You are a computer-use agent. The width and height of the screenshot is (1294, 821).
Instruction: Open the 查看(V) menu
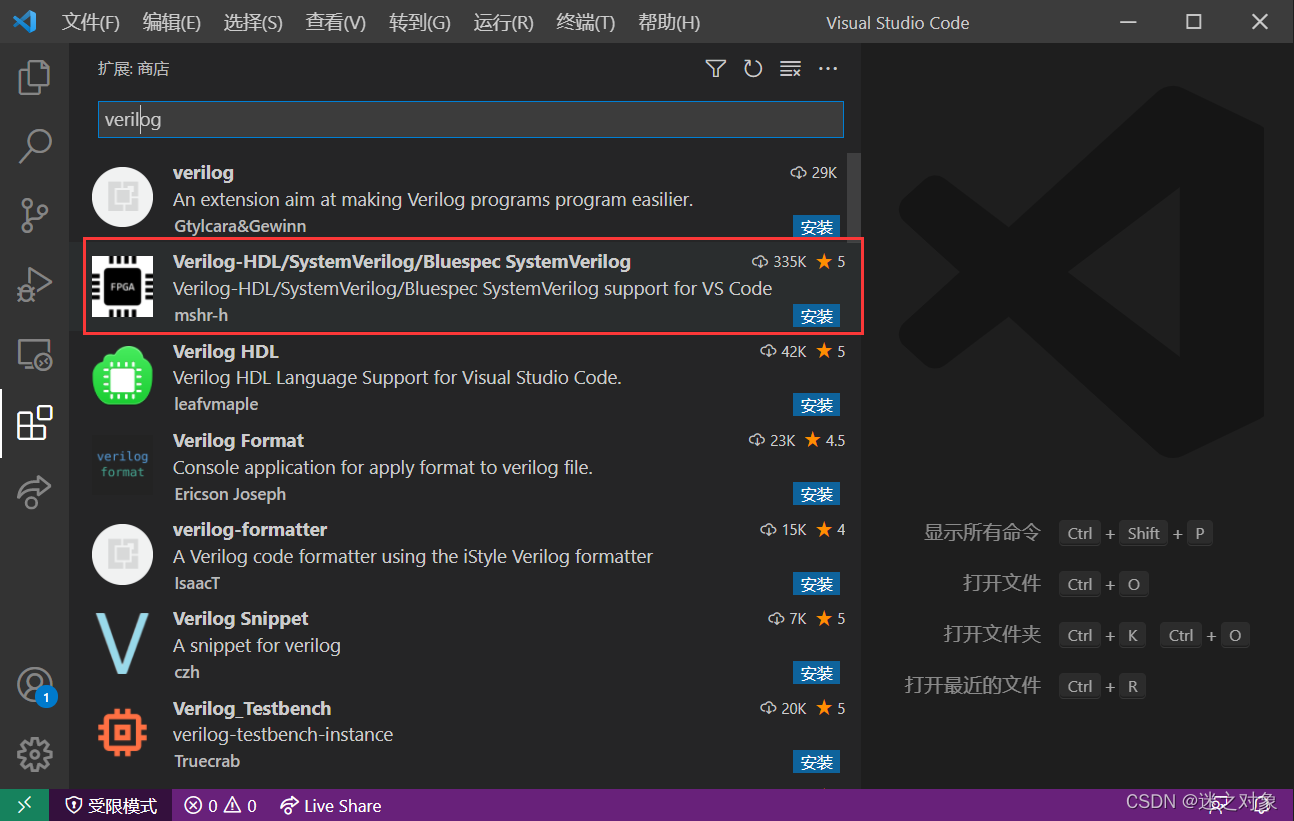pos(336,22)
